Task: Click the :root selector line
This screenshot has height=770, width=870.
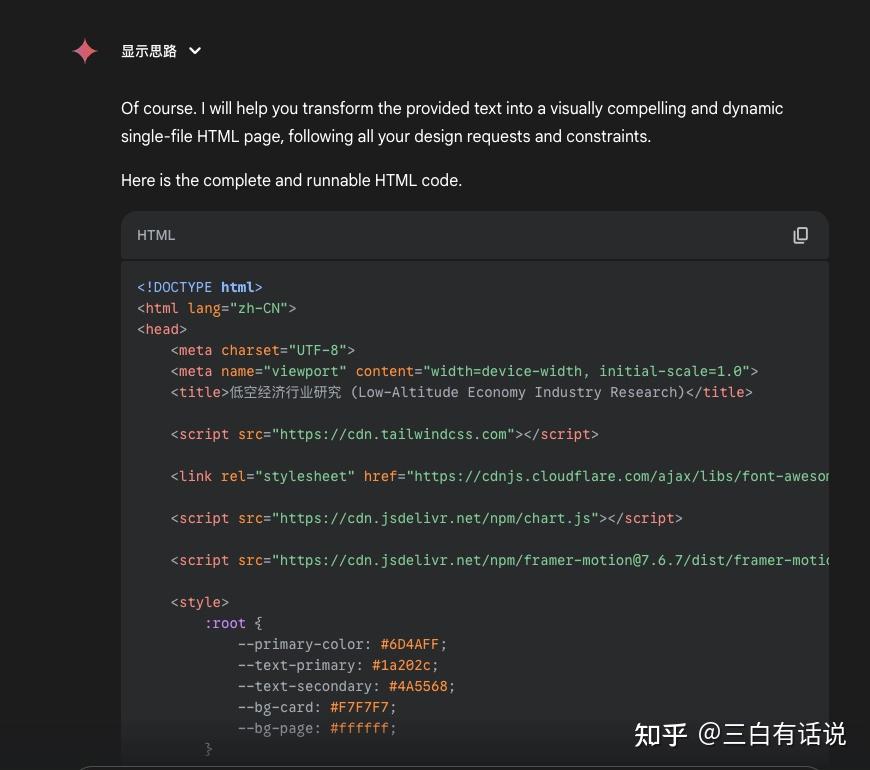Action: 234,624
